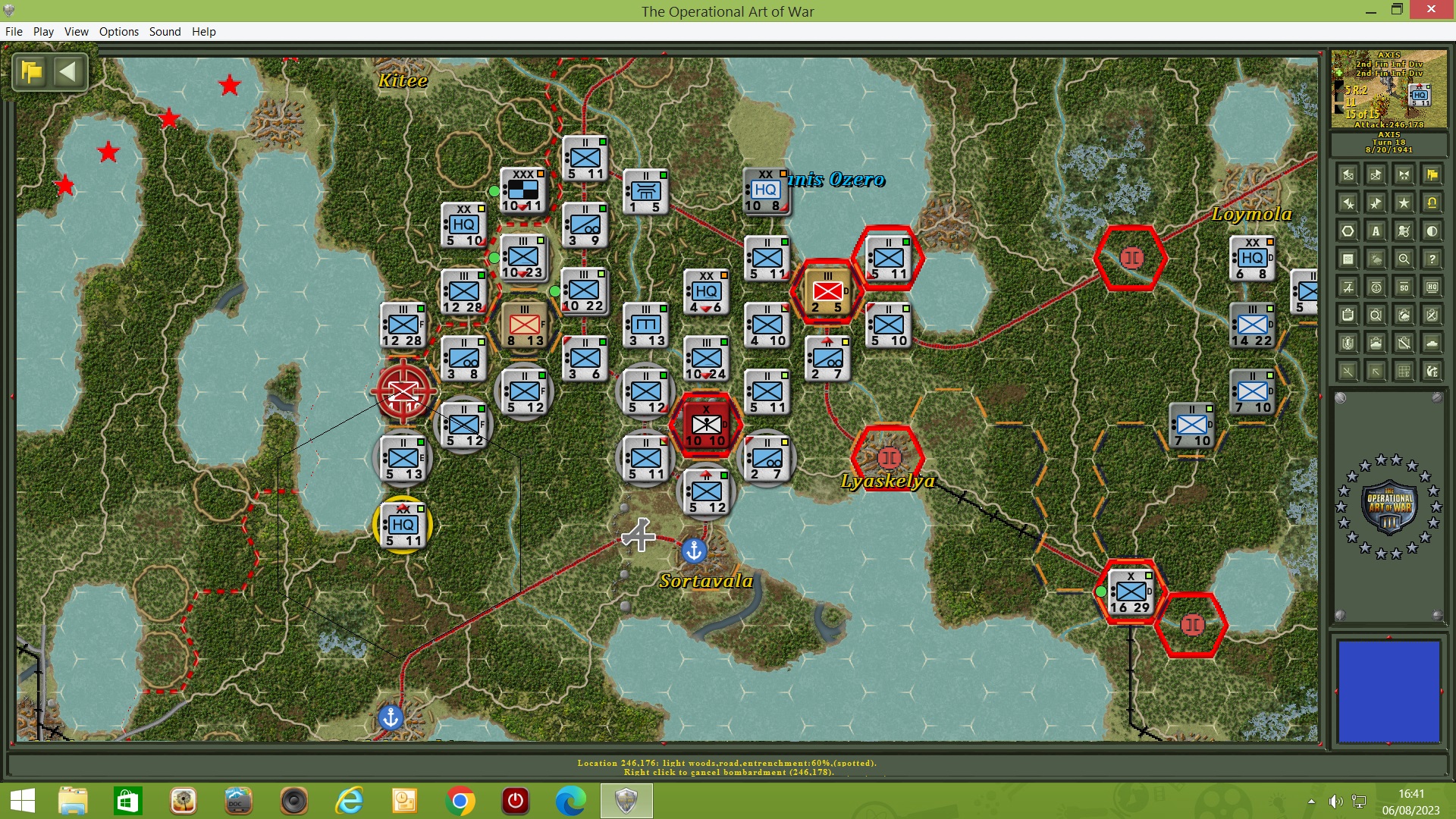Click the '50' icon in control panel

tap(1404, 287)
